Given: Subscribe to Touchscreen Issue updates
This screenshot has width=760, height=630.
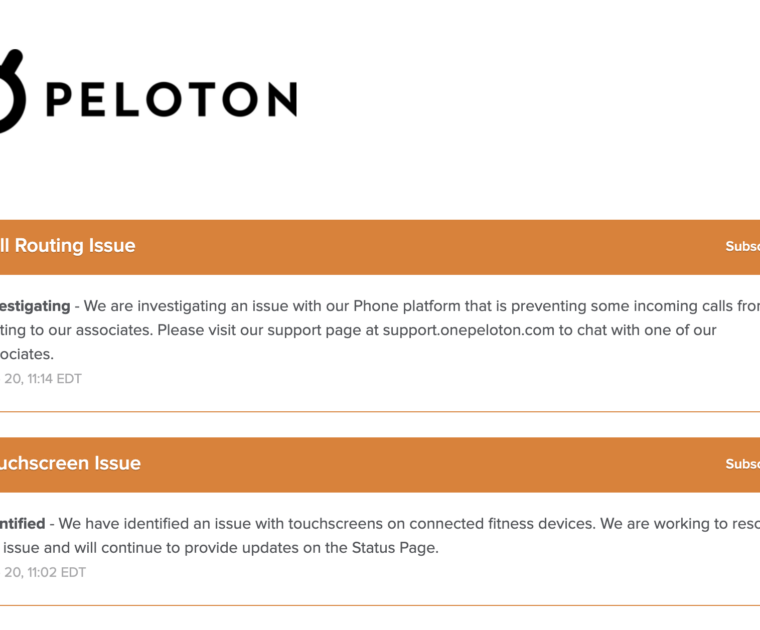Looking at the screenshot, I should (743, 464).
